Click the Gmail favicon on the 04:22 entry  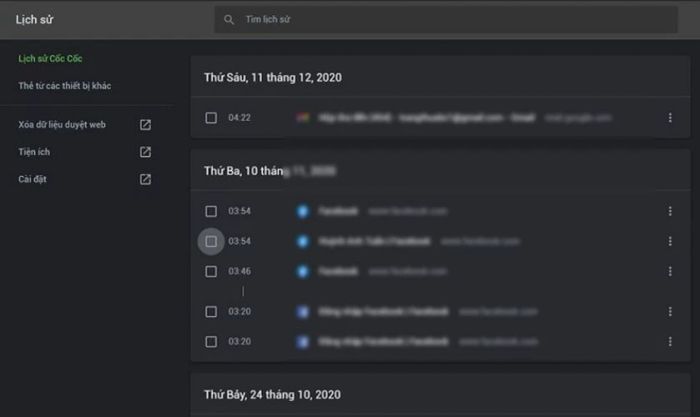302,118
